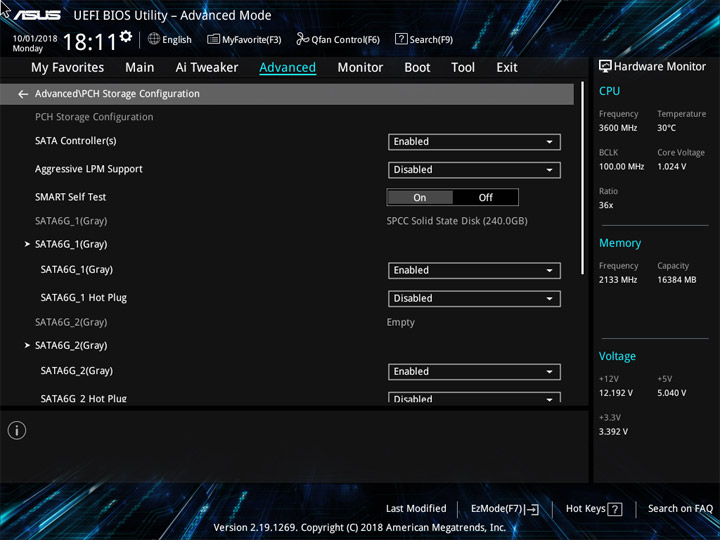
Task: Open the SATA6G_2 Hot Plug dropdown
Action: tap(474, 398)
